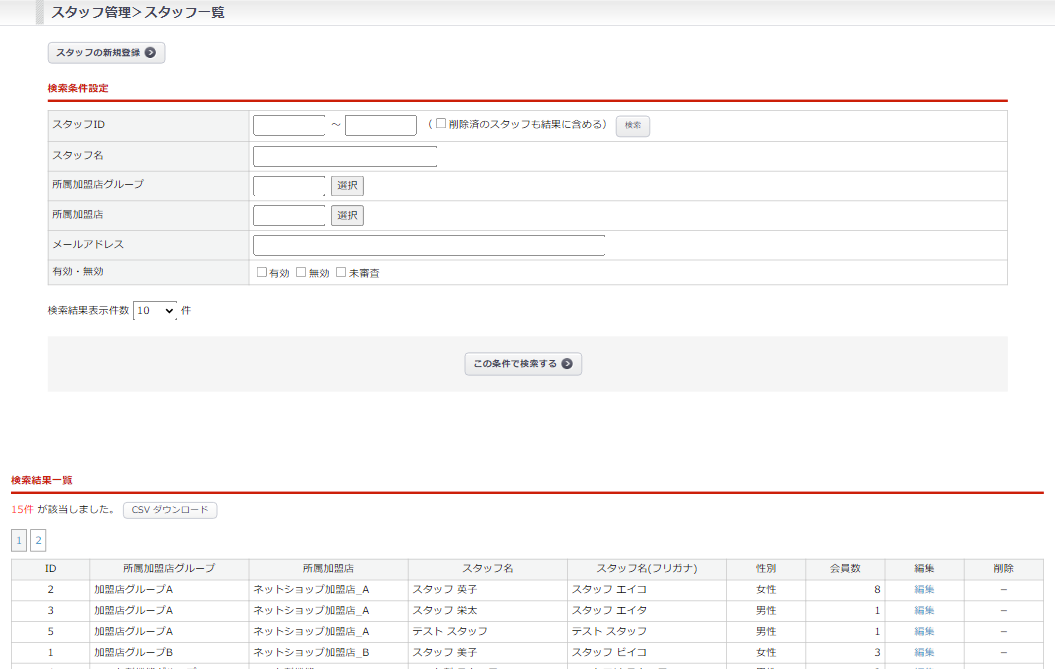
Task: Click the スタッフID start input field
Action: pyautogui.click(x=289, y=125)
